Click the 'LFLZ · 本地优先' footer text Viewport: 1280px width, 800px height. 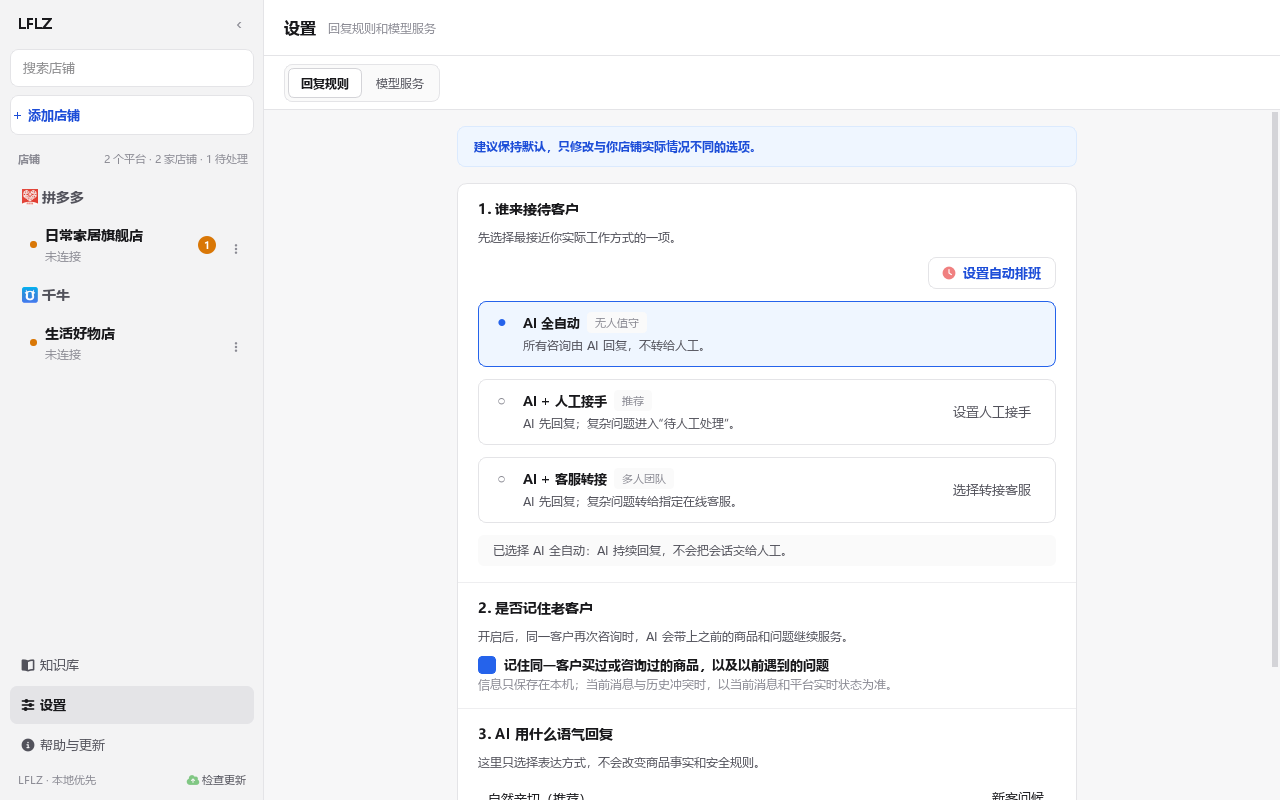57,780
